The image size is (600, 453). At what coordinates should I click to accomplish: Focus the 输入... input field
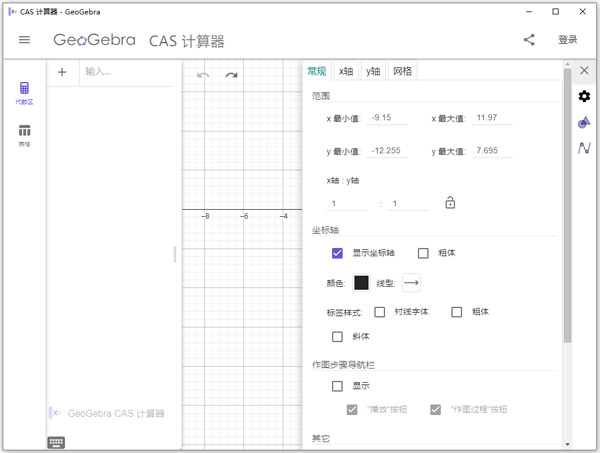(126, 72)
